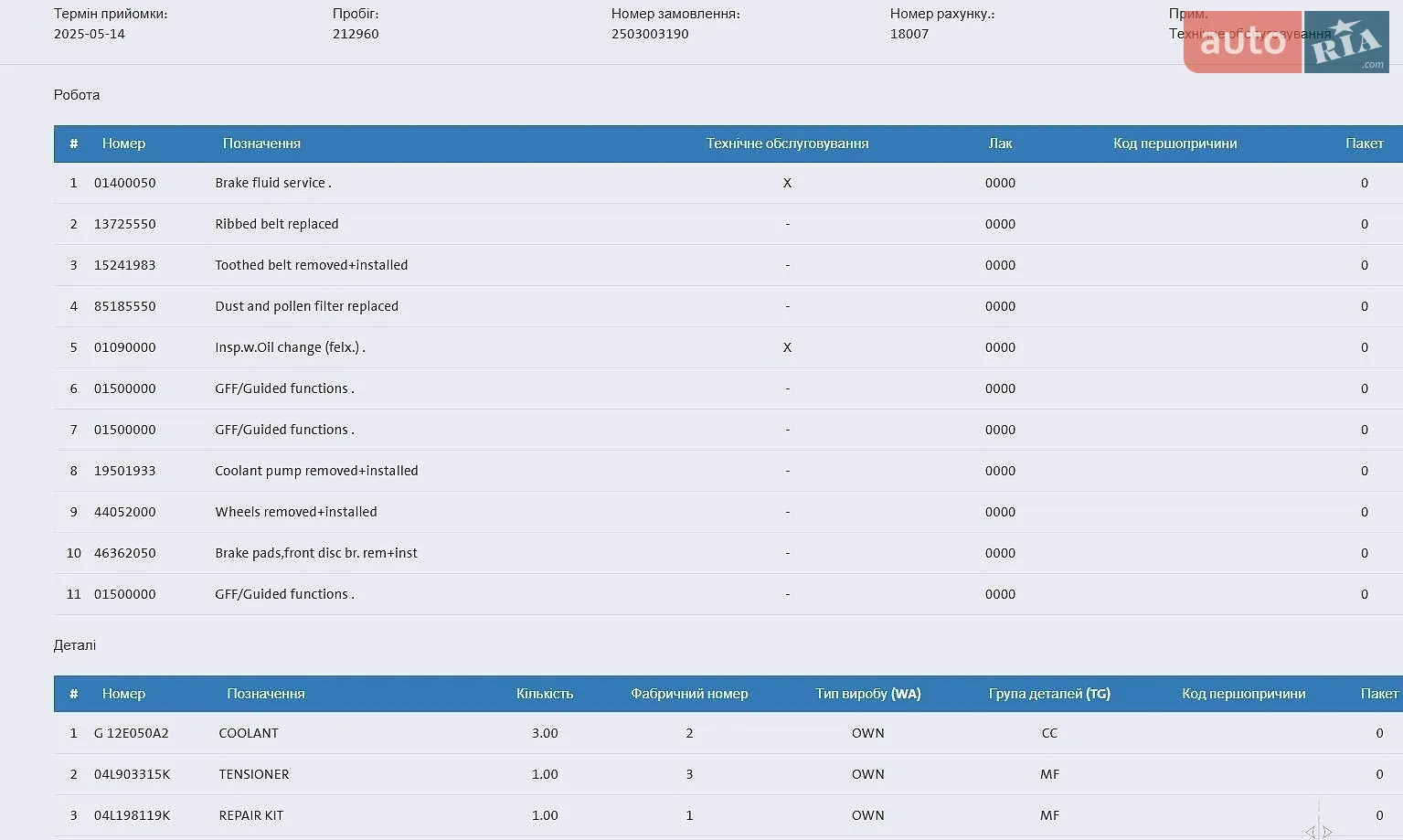Click the Група деталей (TG) column header
This screenshot has height=840, width=1403.
(x=1049, y=694)
